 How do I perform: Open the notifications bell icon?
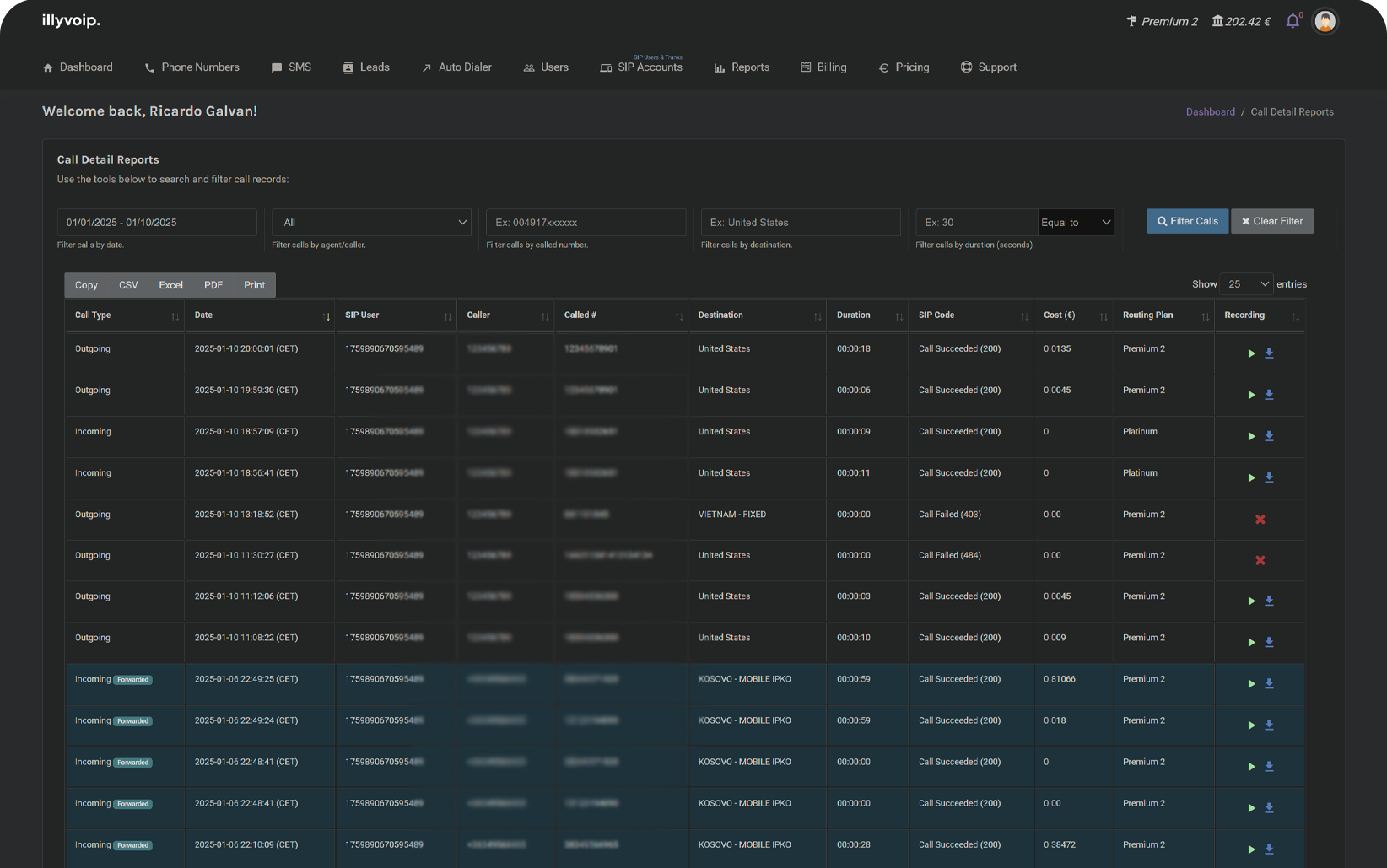click(1293, 21)
